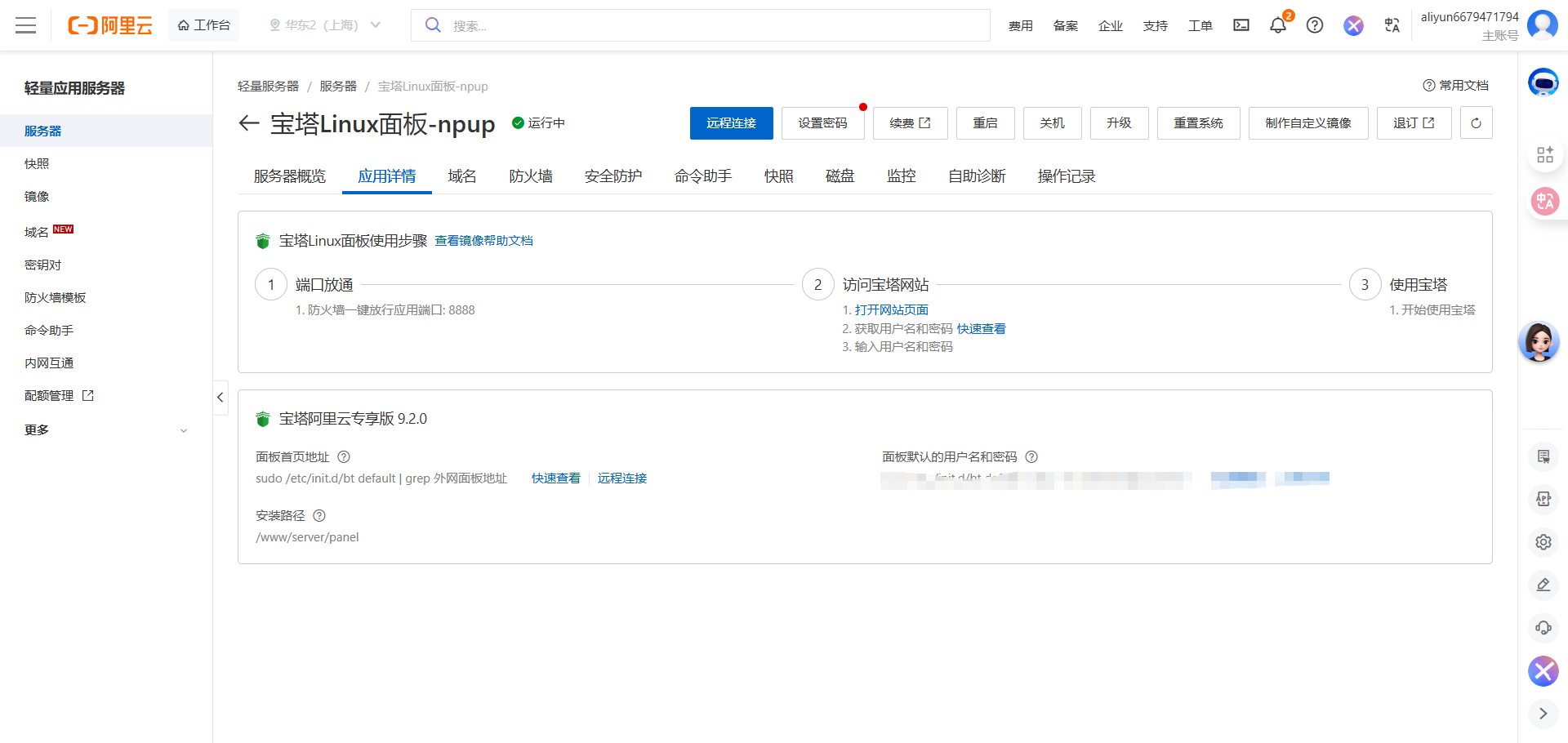Switch to the 自助诊断 tab
1568x743 pixels.
(x=977, y=176)
